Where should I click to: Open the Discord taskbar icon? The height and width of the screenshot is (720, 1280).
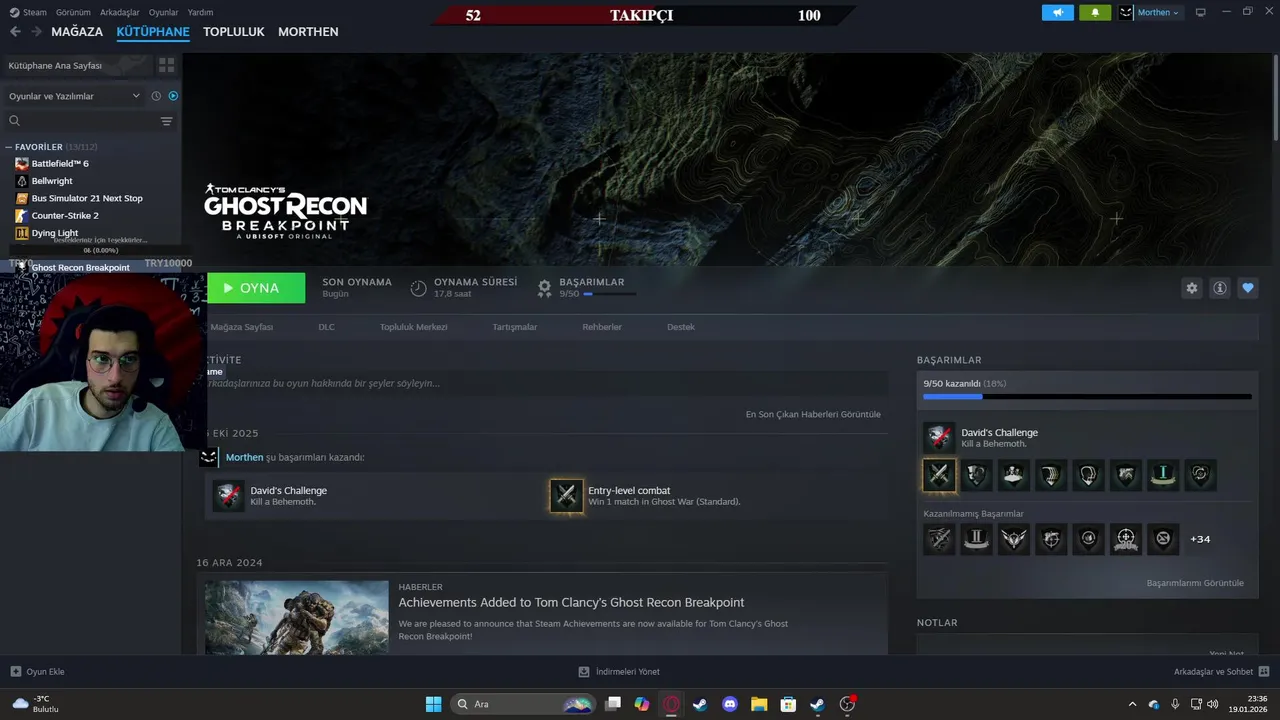click(729, 704)
